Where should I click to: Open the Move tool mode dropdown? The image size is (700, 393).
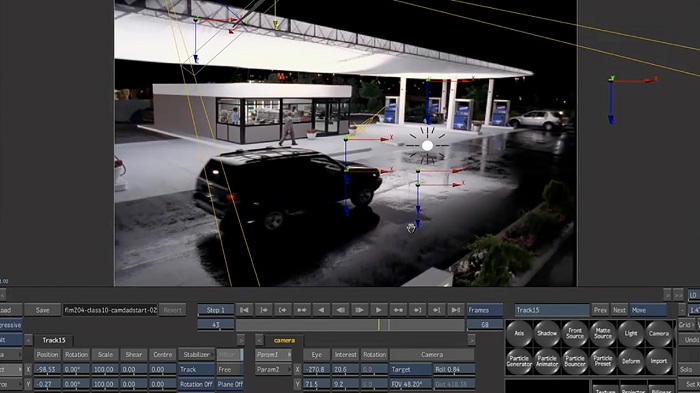(648, 310)
